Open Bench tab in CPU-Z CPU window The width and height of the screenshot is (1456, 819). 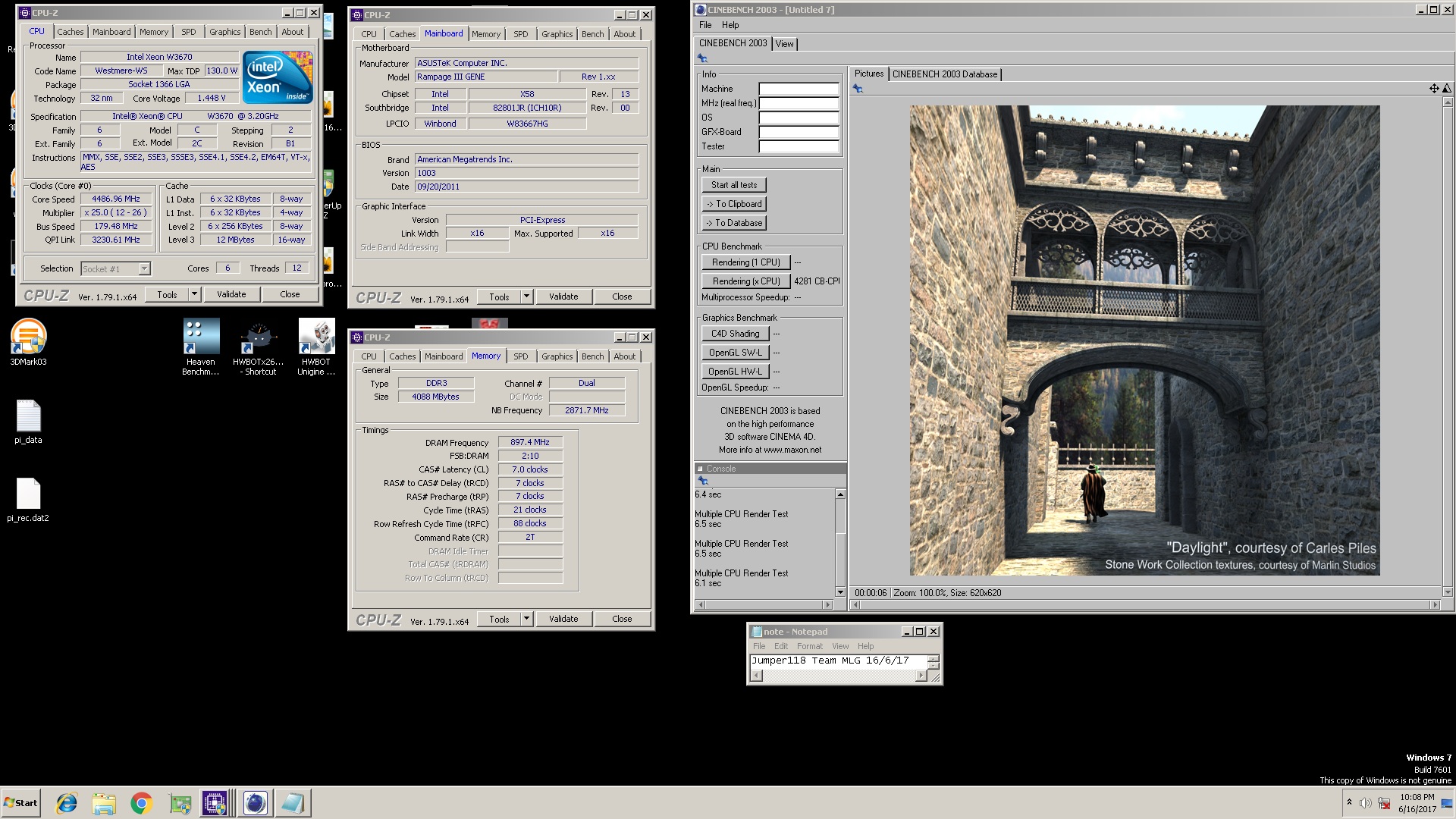pyautogui.click(x=260, y=32)
